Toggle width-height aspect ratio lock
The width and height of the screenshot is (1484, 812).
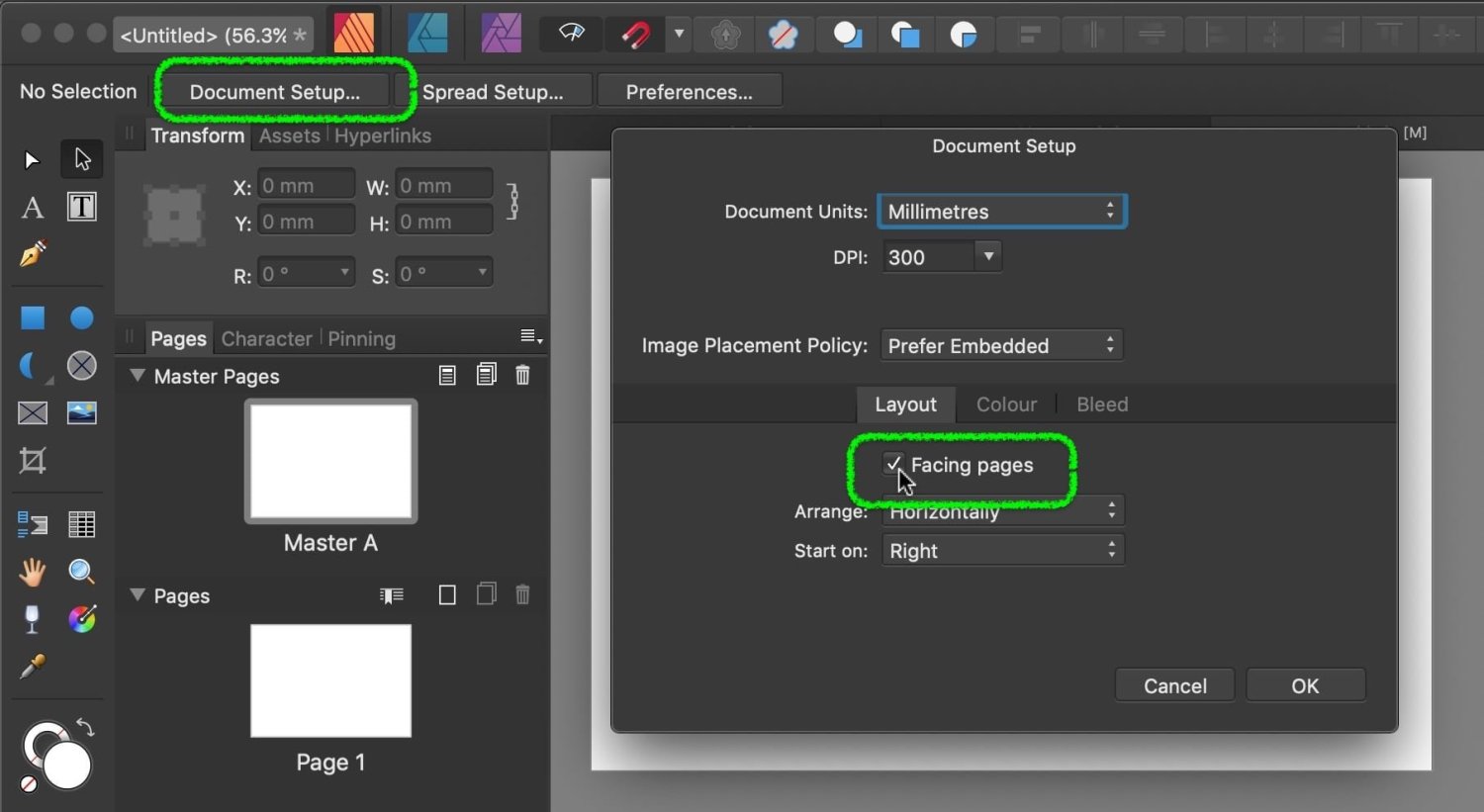[x=512, y=202]
